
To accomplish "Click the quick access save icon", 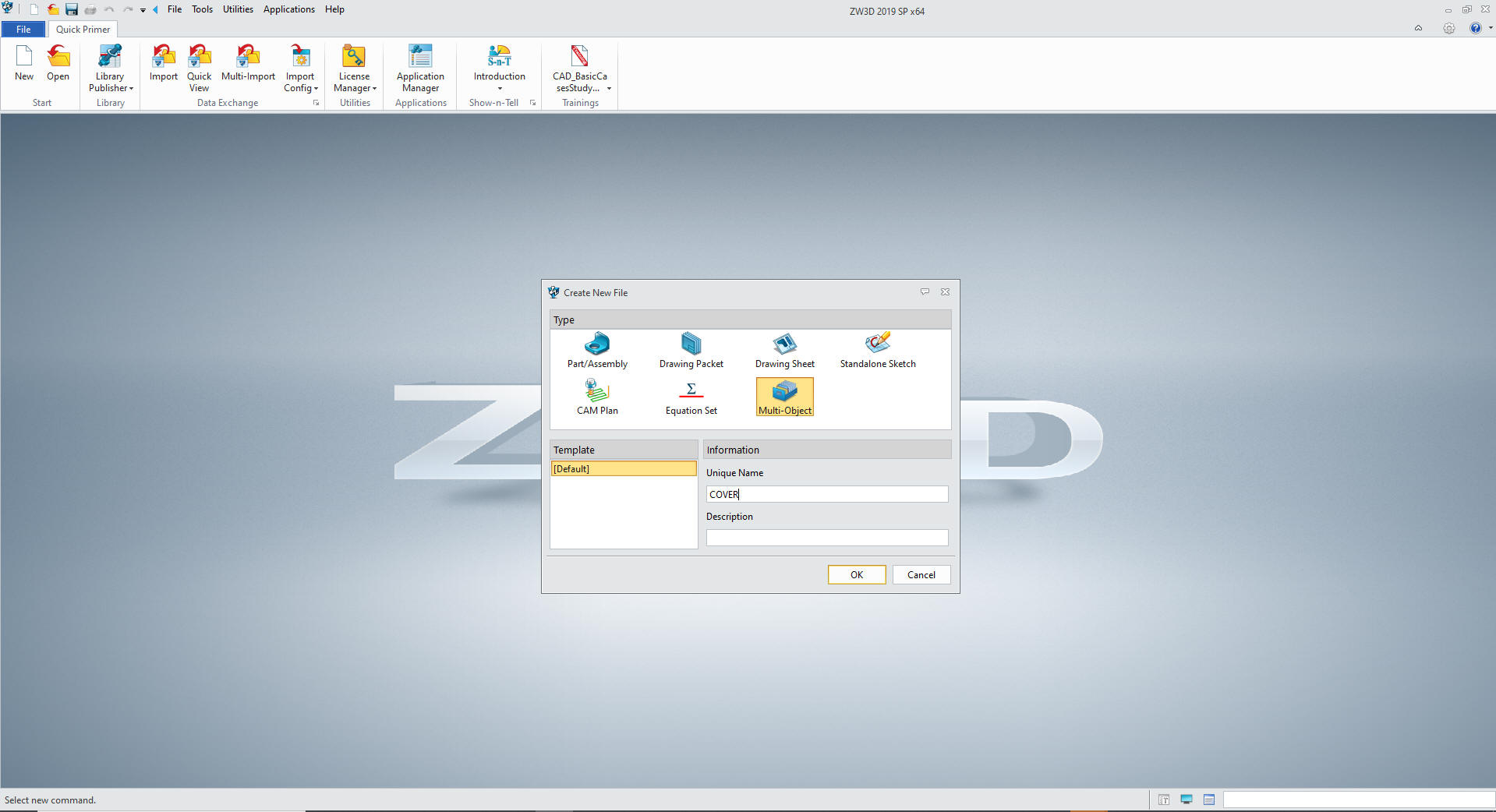I will 72,9.
